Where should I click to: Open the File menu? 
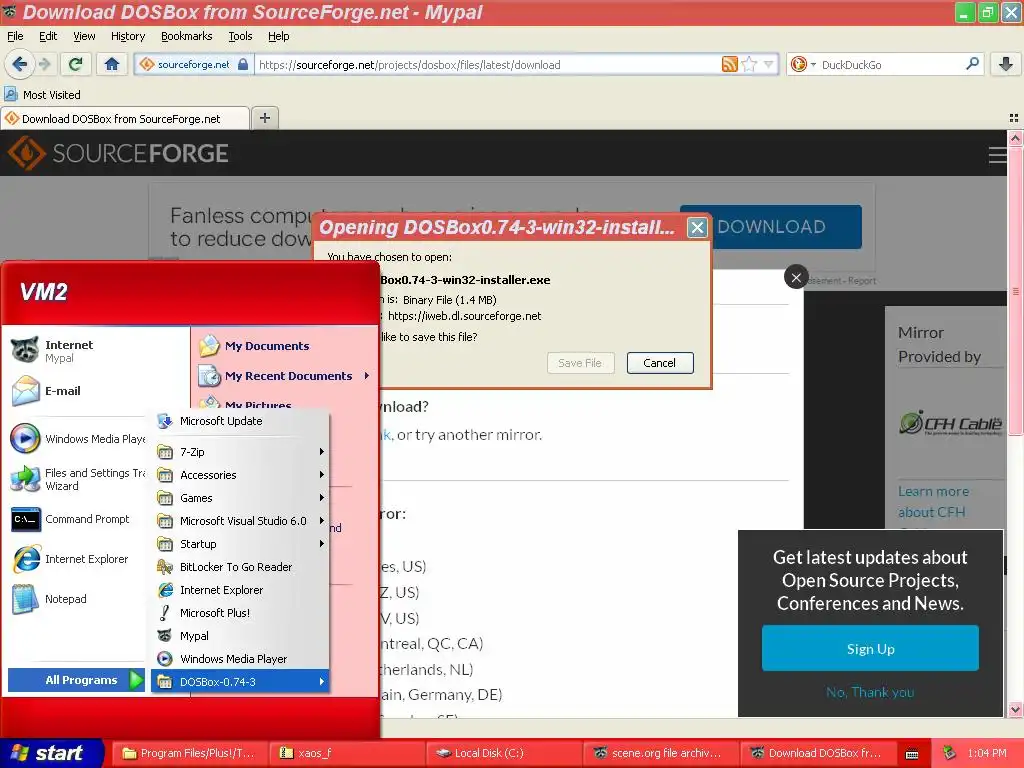(15, 36)
